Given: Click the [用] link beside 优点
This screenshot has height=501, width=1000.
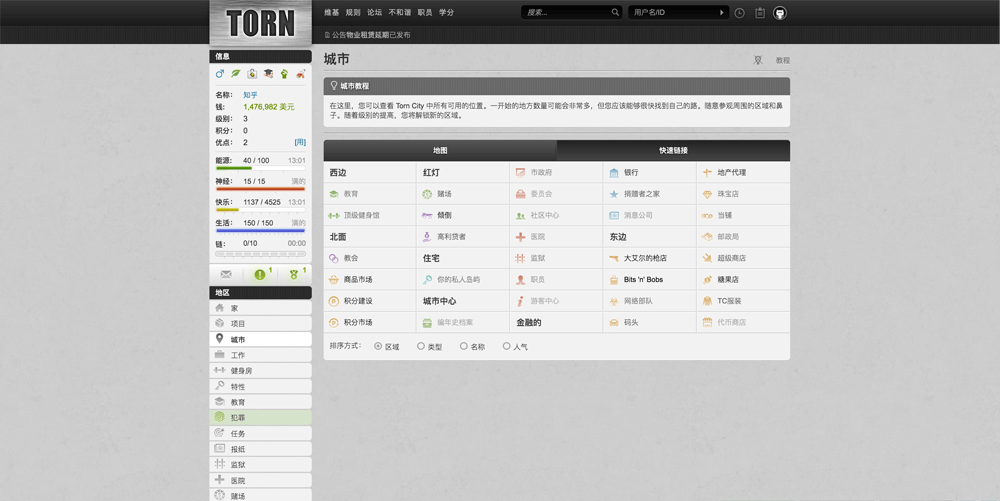Looking at the screenshot, I should pyautogui.click(x=300, y=142).
